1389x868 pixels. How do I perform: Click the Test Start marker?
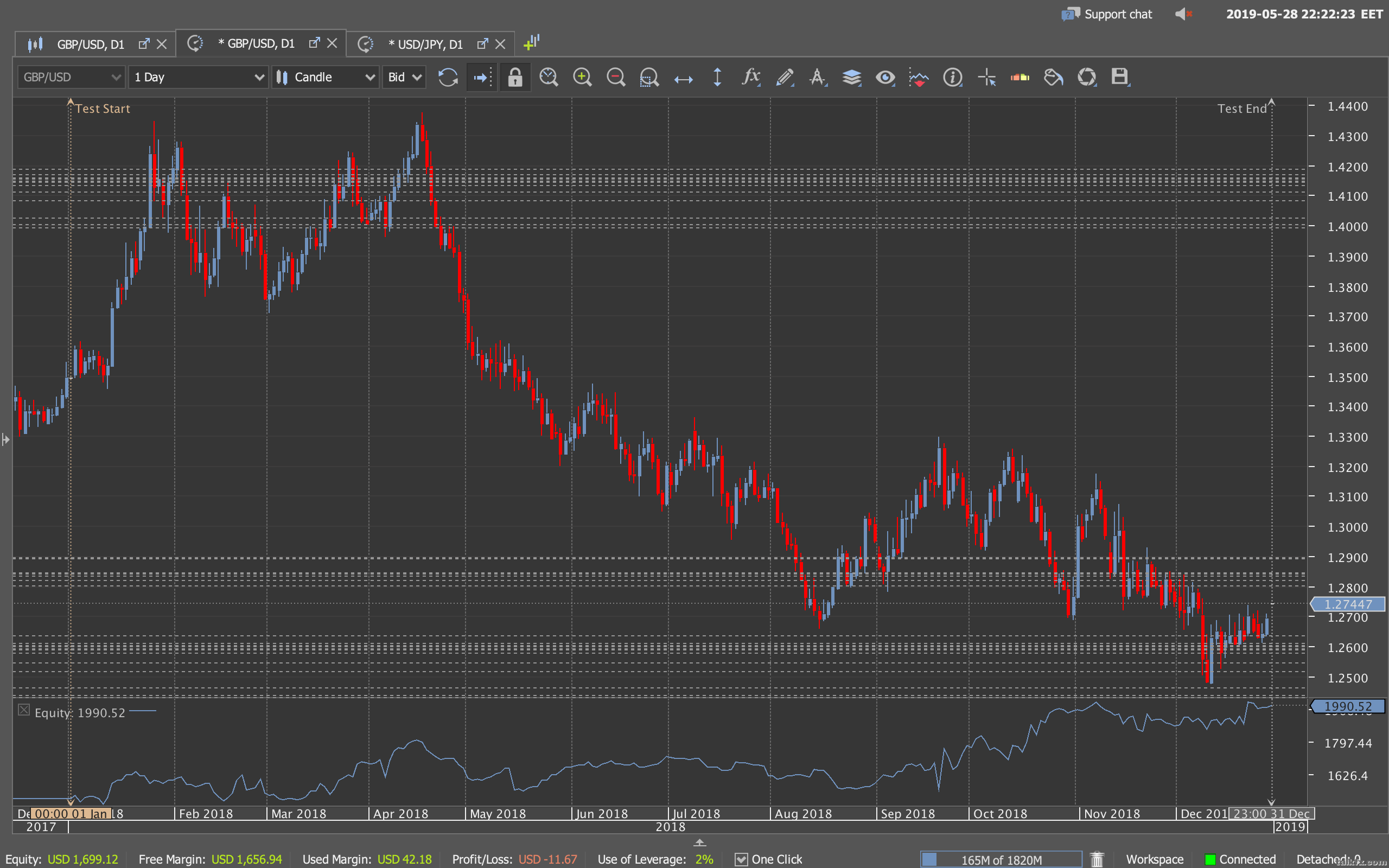point(102,108)
